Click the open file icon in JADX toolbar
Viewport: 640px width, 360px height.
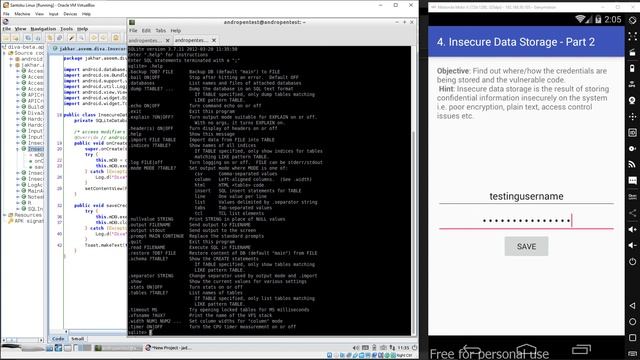click(6, 38)
